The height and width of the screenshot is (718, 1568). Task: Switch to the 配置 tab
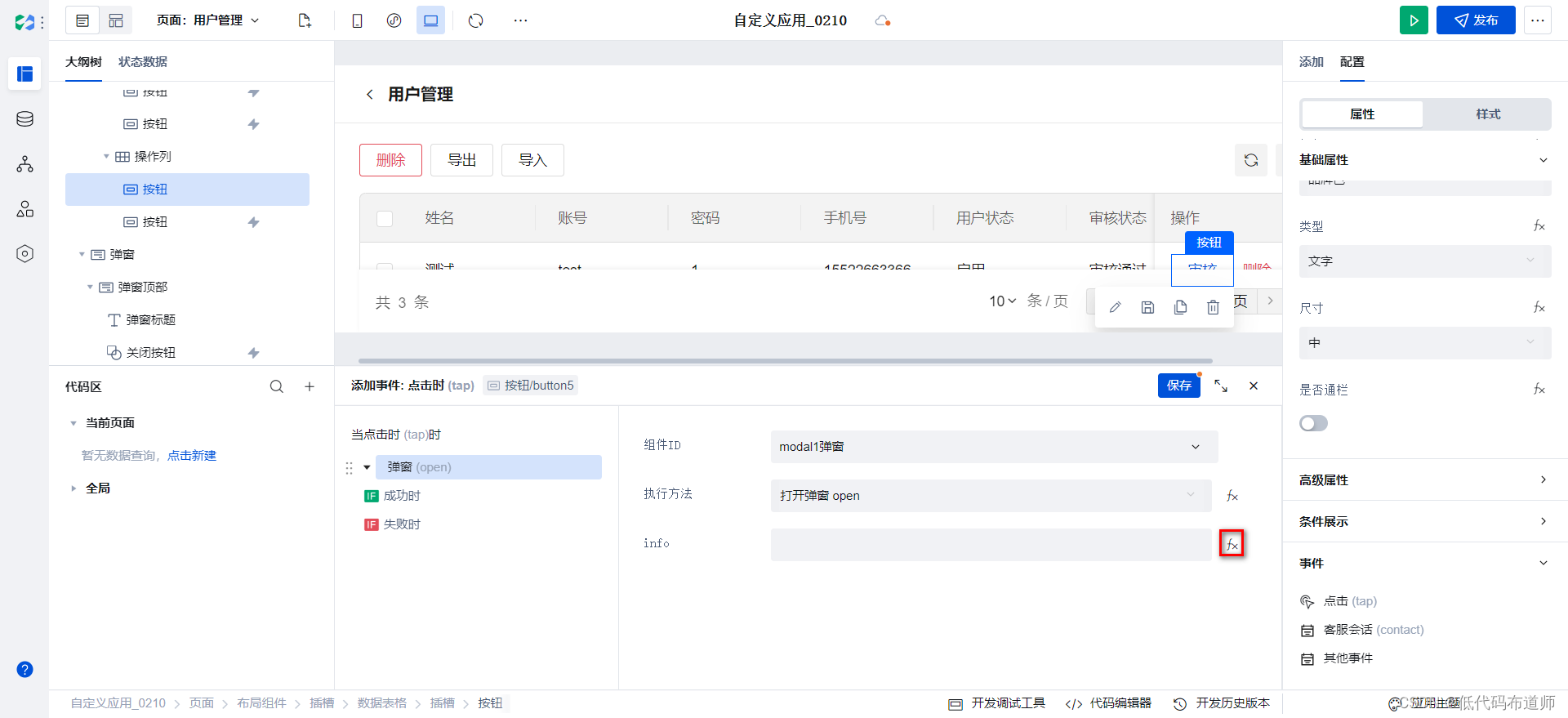[1352, 62]
